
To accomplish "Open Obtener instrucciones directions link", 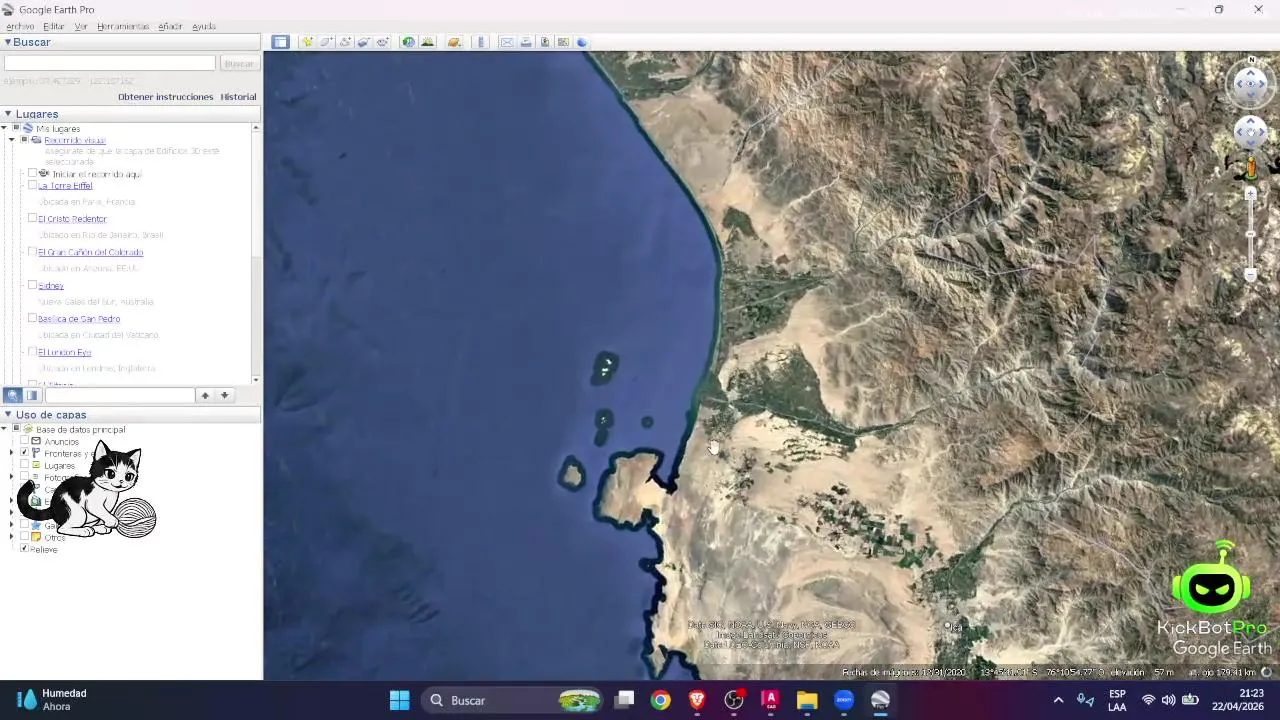I will point(166,97).
